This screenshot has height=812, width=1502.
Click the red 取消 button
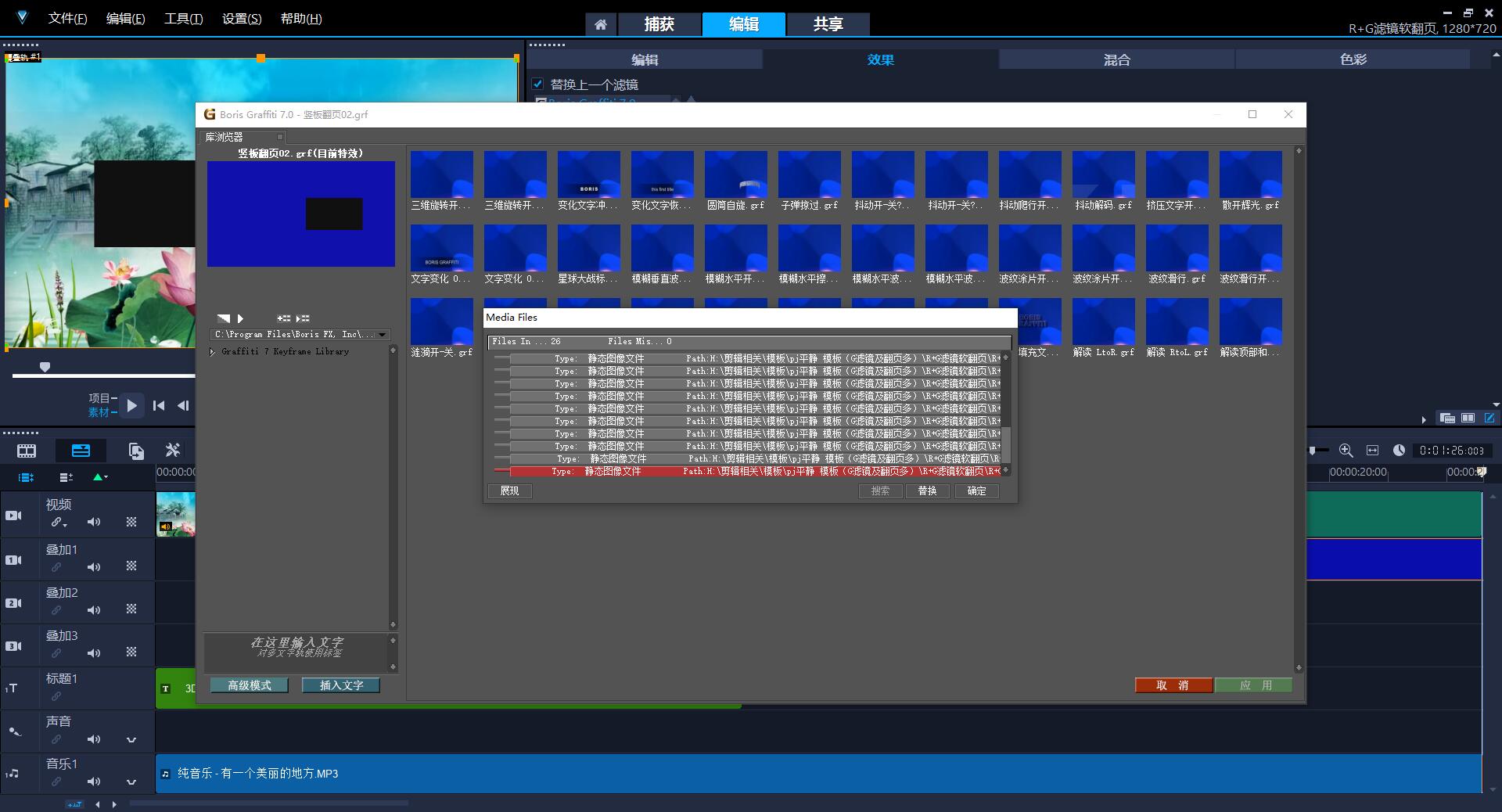(x=1173, y=685)
